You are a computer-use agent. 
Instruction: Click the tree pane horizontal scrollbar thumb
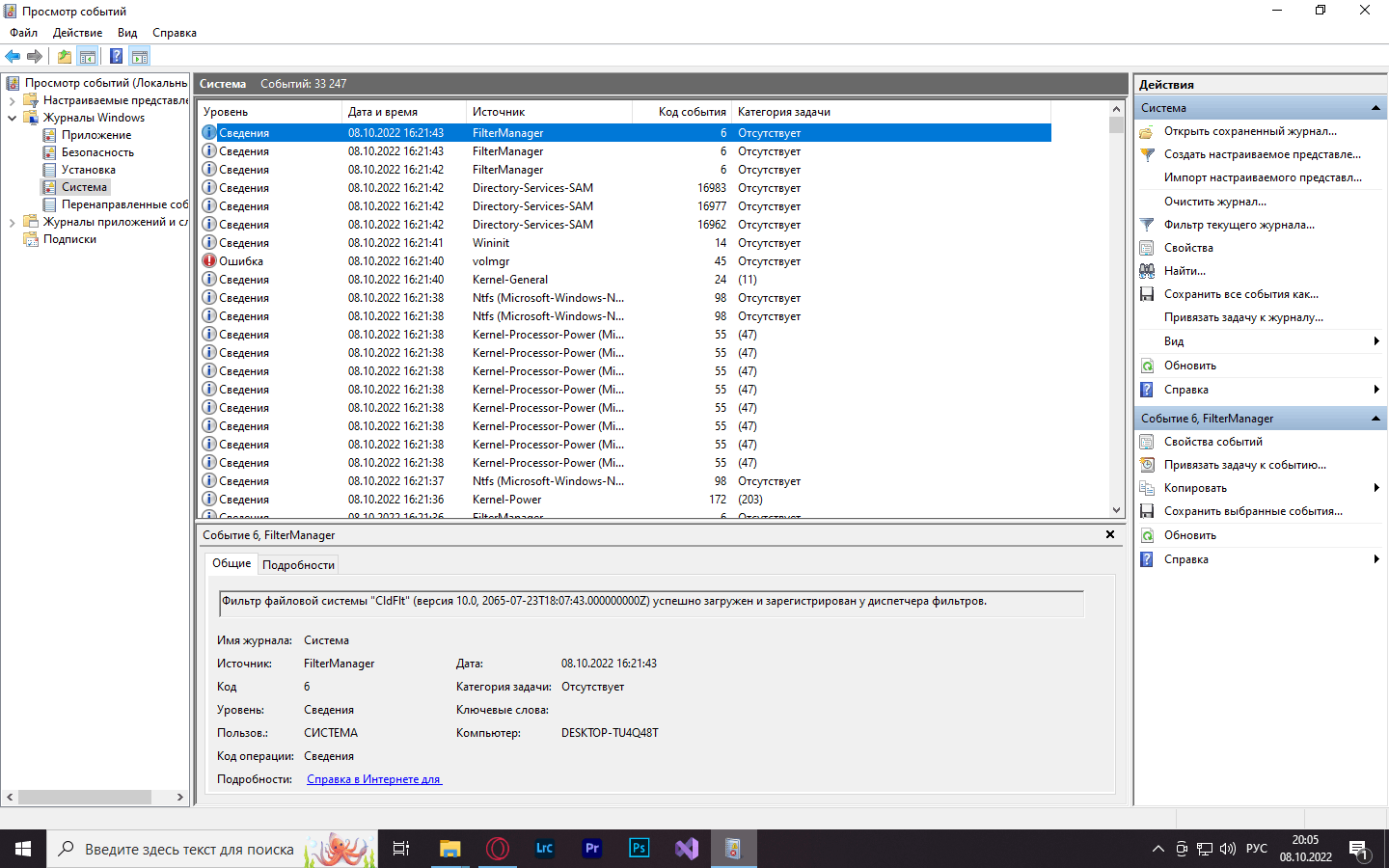tap(85, 797)
